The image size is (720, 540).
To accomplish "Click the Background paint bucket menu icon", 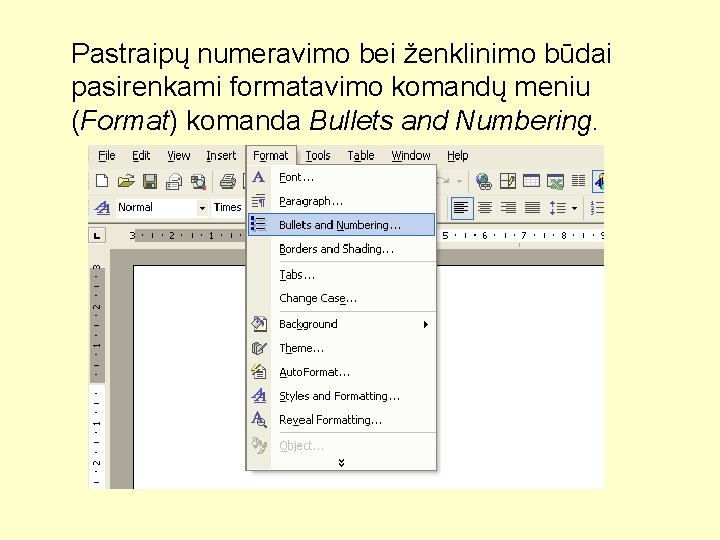I will pos(259,324).
